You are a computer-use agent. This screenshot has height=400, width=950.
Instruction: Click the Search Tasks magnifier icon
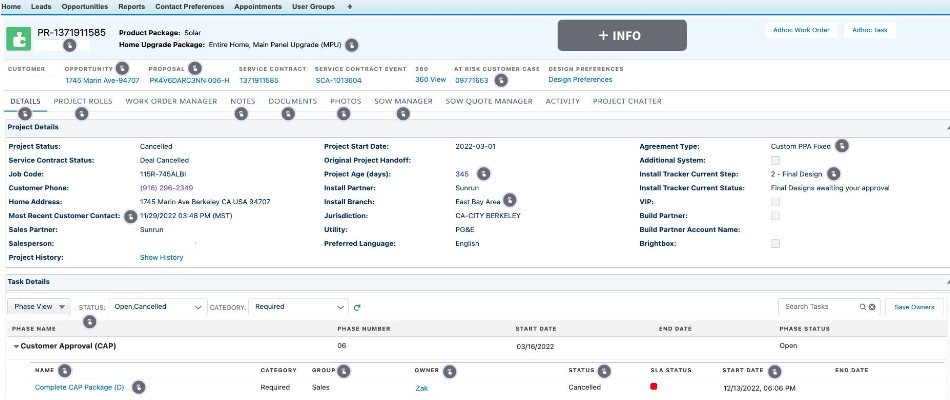(x=862, y=307)
